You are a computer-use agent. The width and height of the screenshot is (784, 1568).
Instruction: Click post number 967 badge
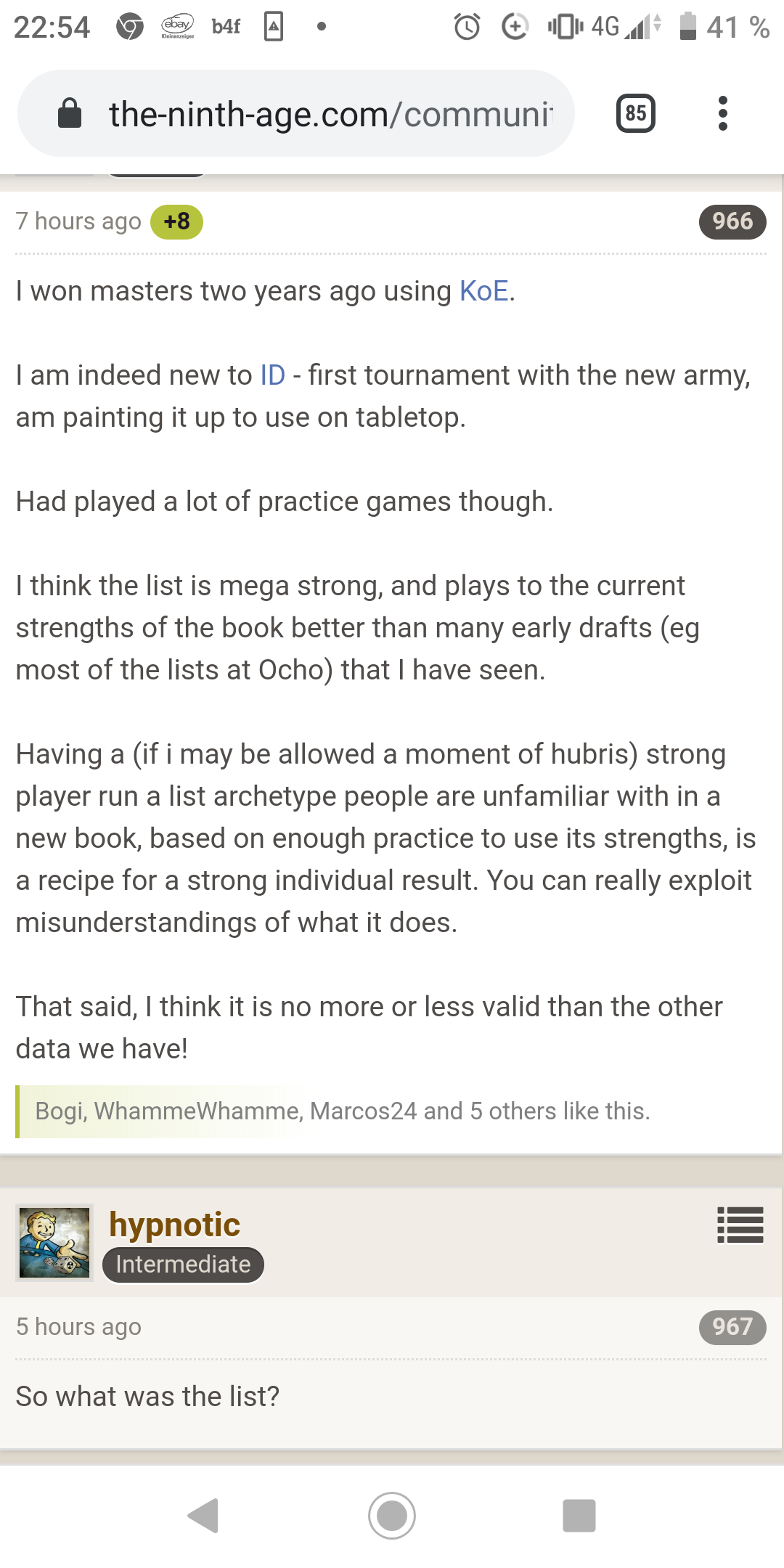pos(732,1327)
